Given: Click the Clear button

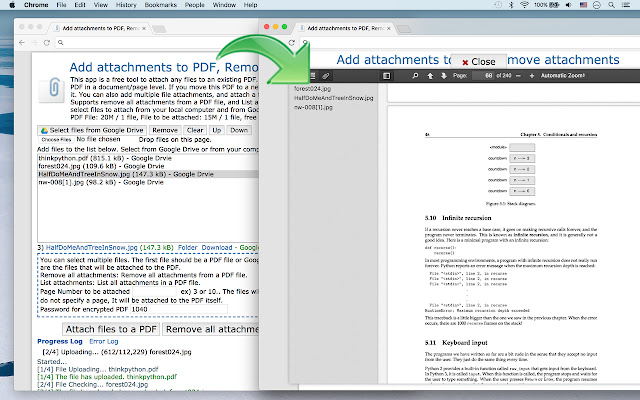Looking at the screenshot, I should pos(195,130).
